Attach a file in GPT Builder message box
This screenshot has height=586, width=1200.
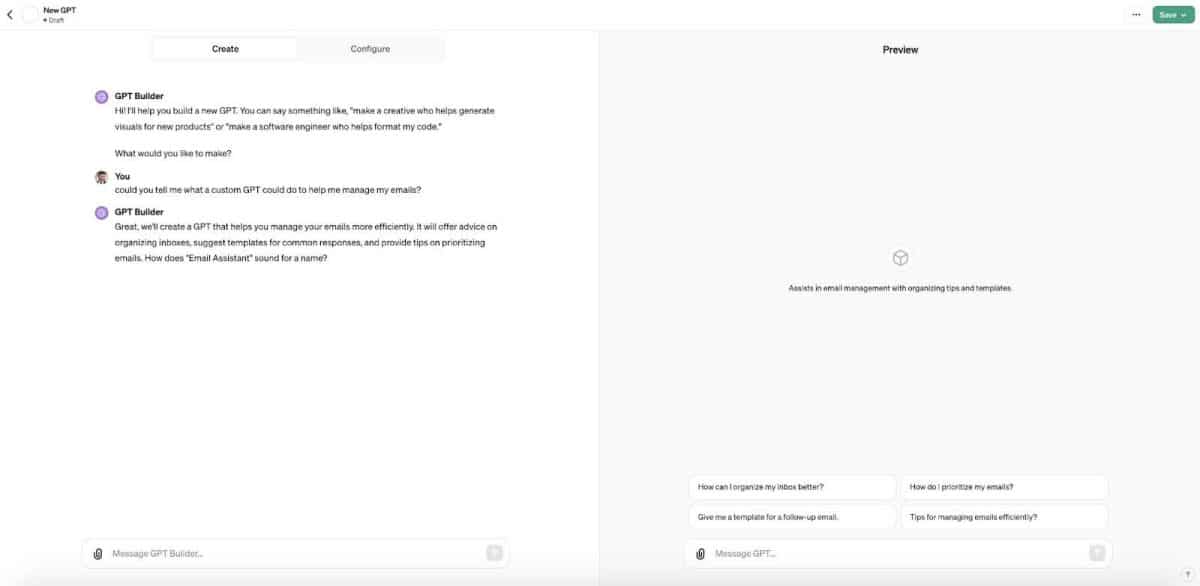[x=98, y=553]
